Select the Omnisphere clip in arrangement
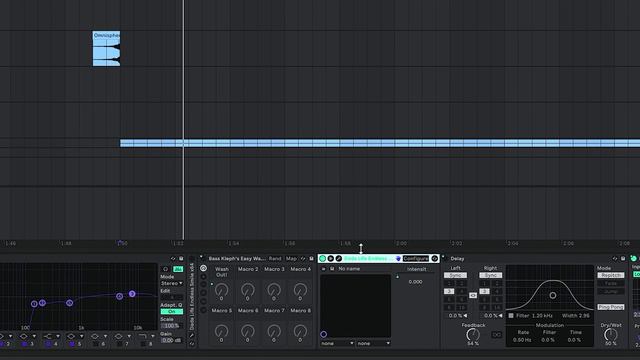This screenshot has height=360, width=640. (106, 49)
